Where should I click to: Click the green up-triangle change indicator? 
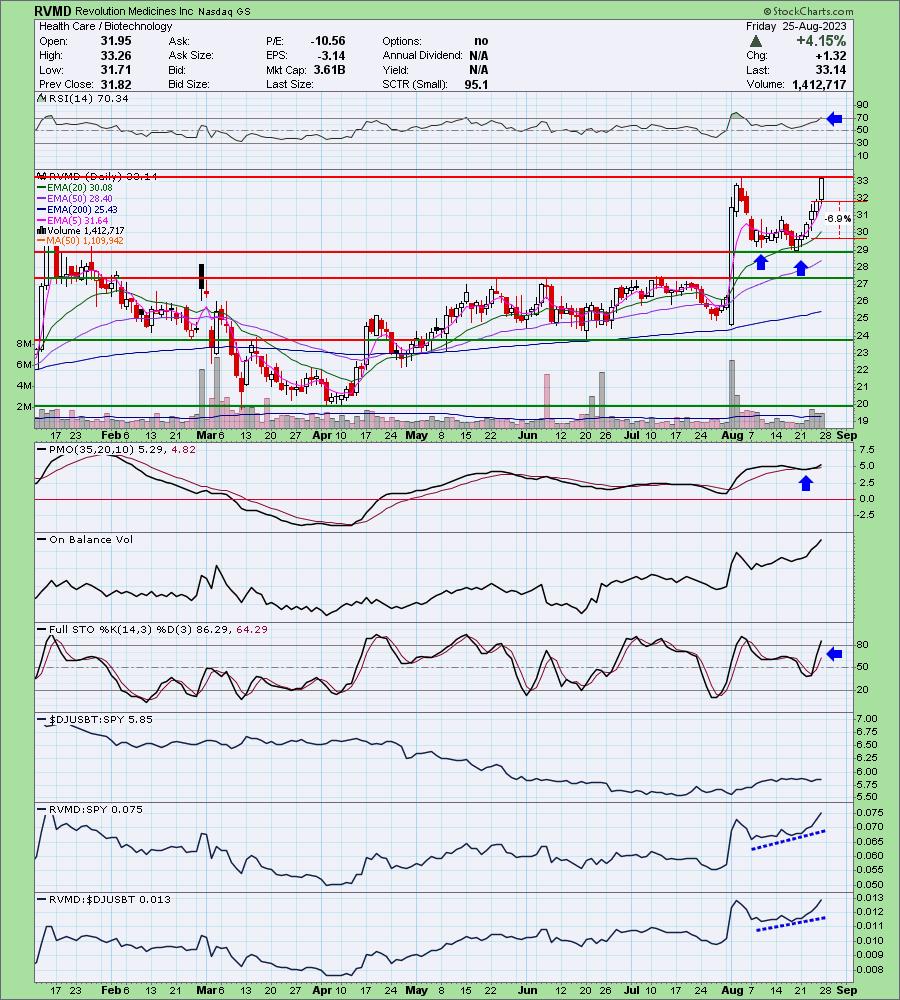click(x=757, y=41)
